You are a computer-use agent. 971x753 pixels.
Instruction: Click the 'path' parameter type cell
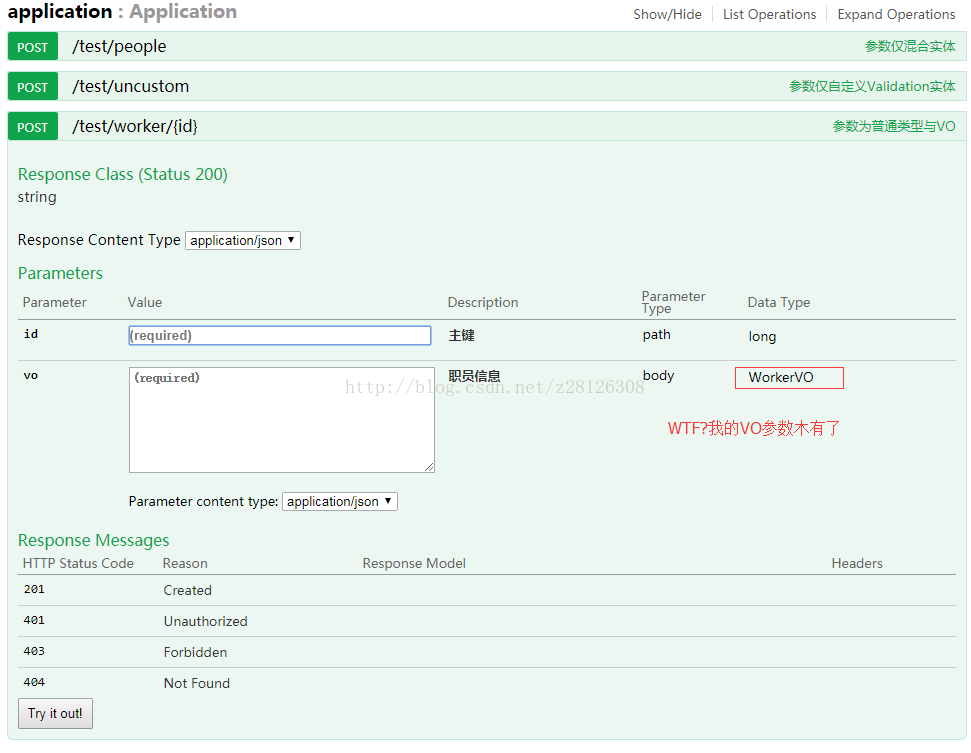pos(656,335)
